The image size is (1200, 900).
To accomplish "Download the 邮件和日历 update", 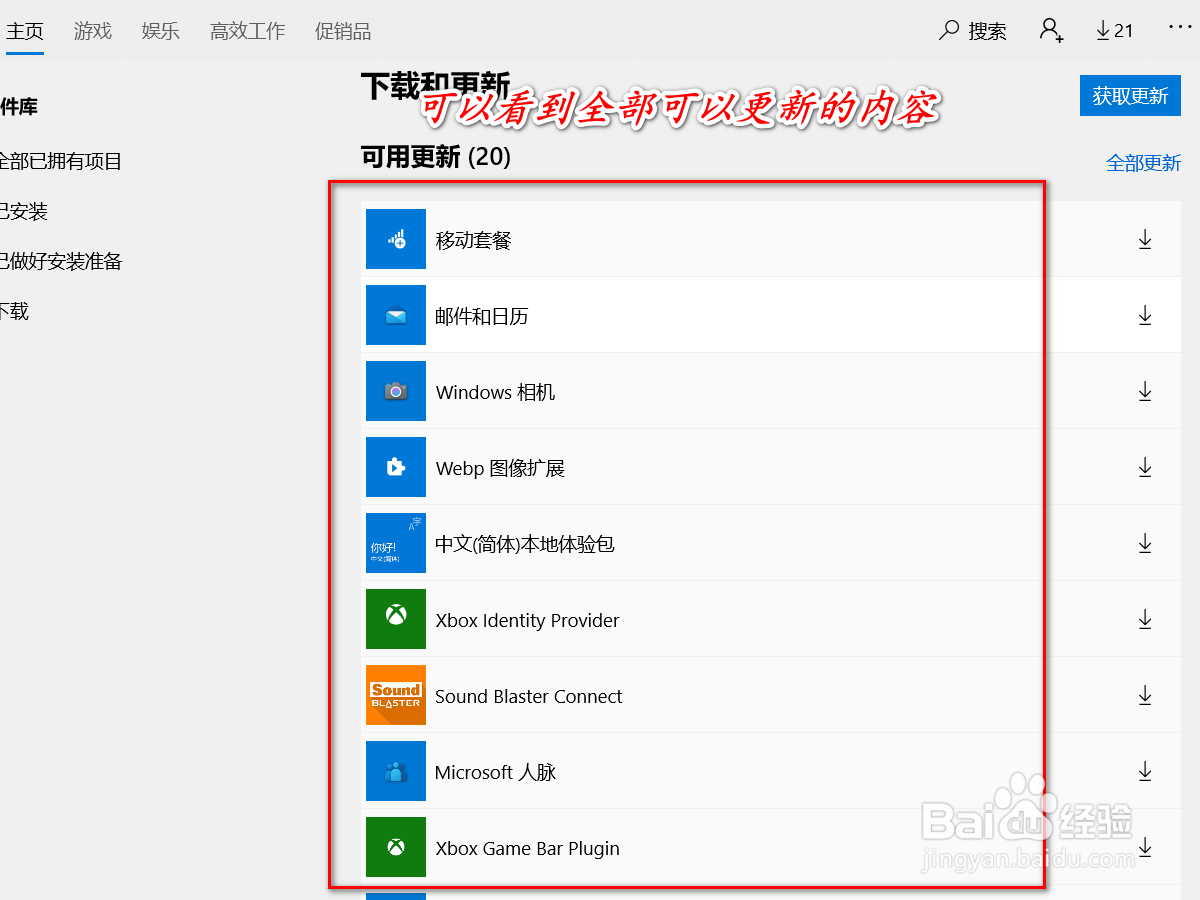I will [x=1144, y=315].
